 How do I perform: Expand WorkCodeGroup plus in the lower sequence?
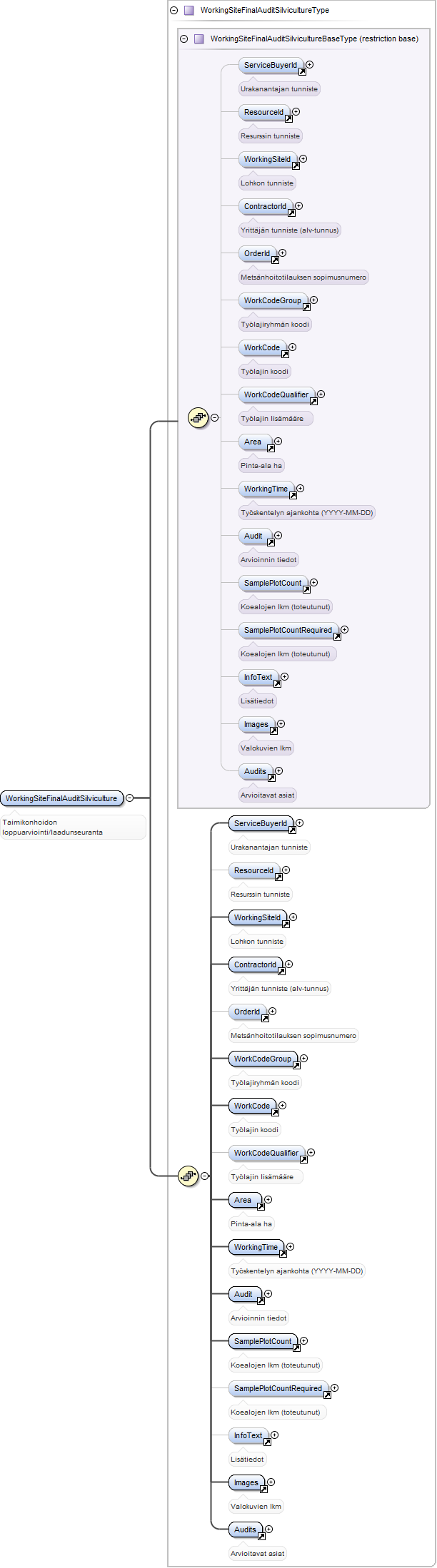303,1059
